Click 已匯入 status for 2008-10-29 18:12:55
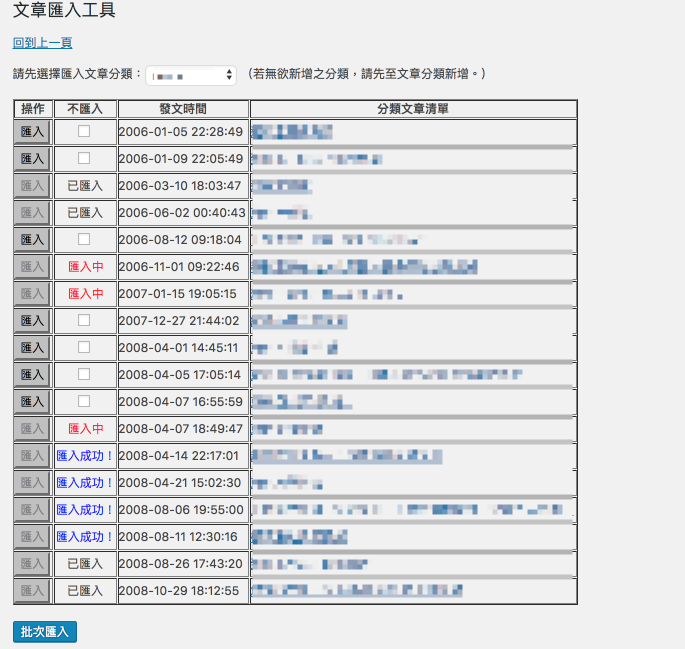 point(85,591)
